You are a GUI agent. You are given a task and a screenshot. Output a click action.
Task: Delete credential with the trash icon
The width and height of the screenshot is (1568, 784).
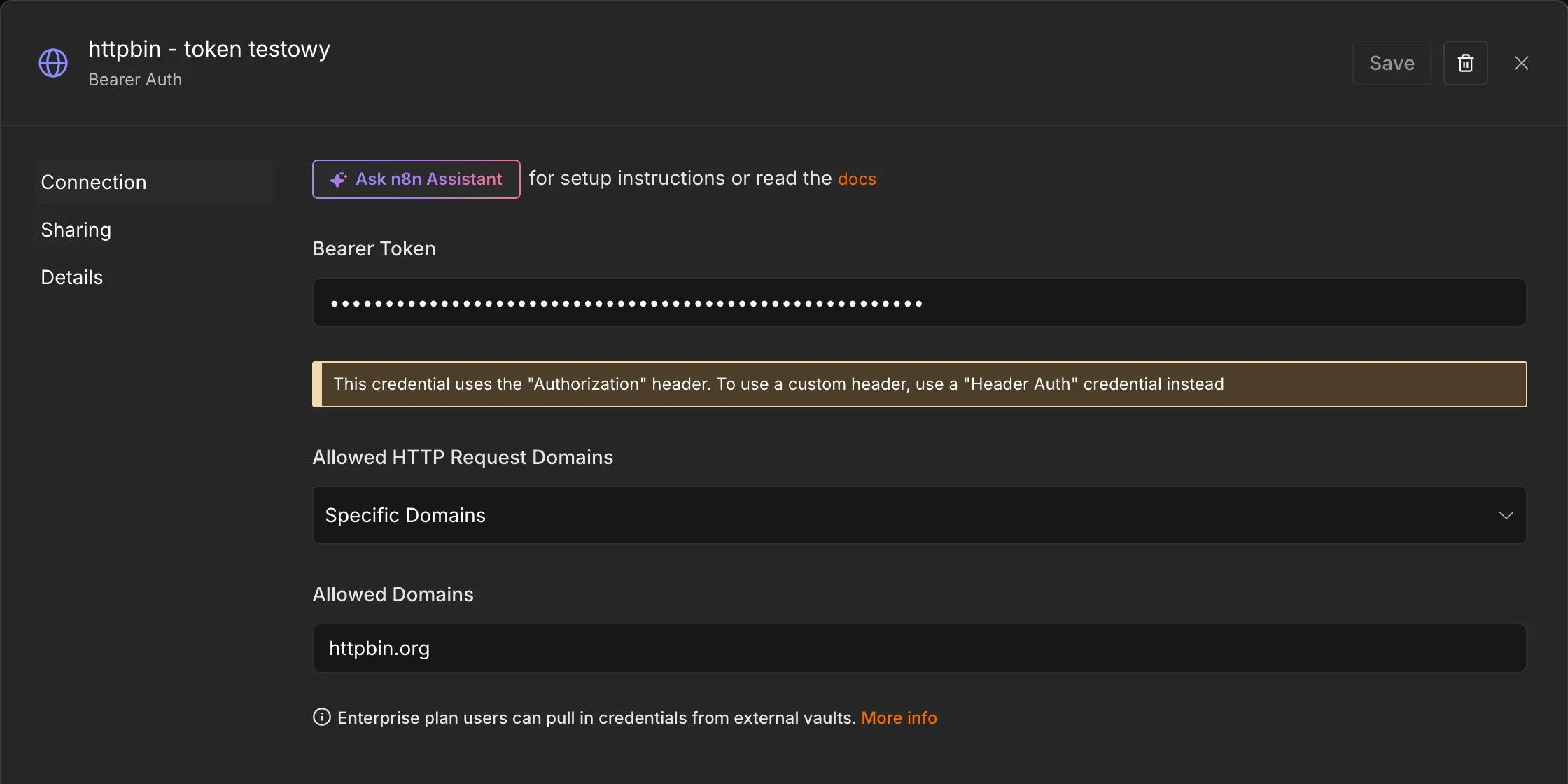[1465, 63]
